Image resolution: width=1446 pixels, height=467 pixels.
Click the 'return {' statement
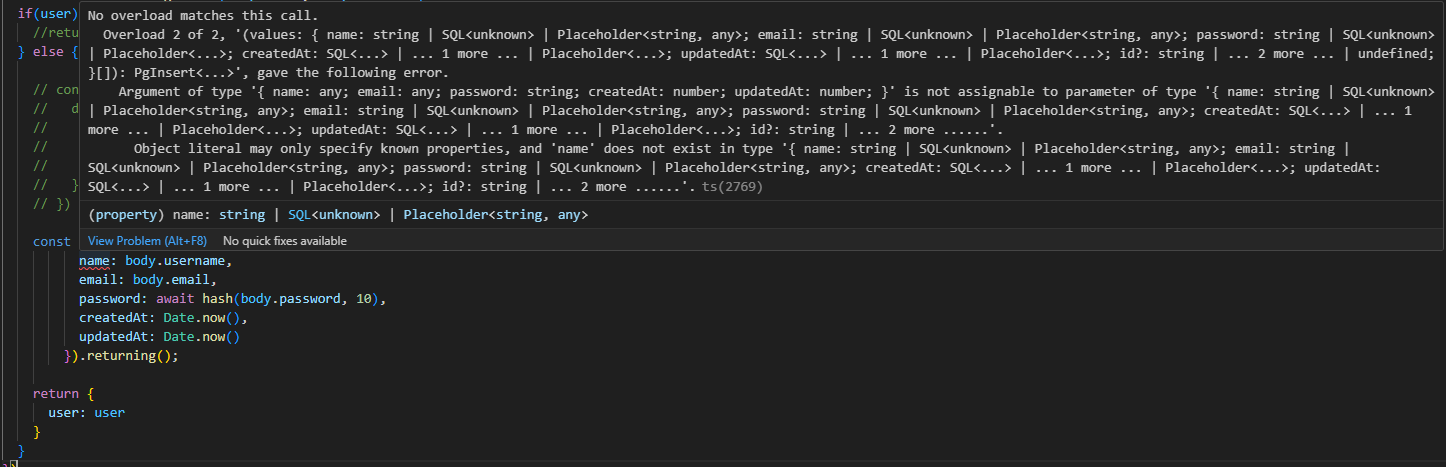click(x=62, y=394)
